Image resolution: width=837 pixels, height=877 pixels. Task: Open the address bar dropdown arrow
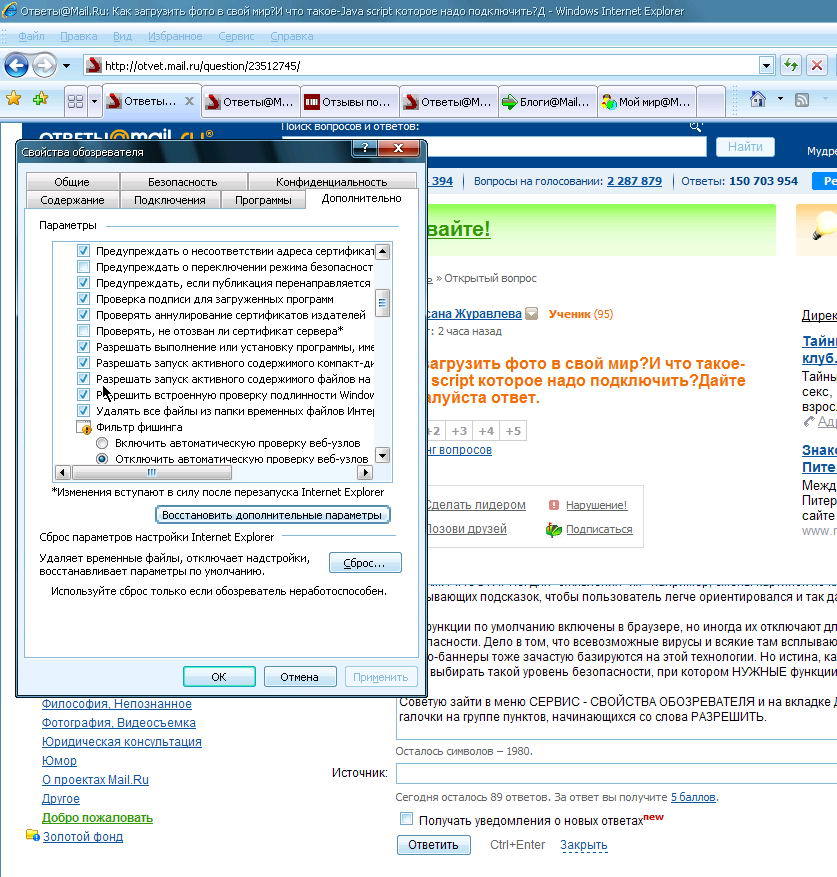click(767, 66)
